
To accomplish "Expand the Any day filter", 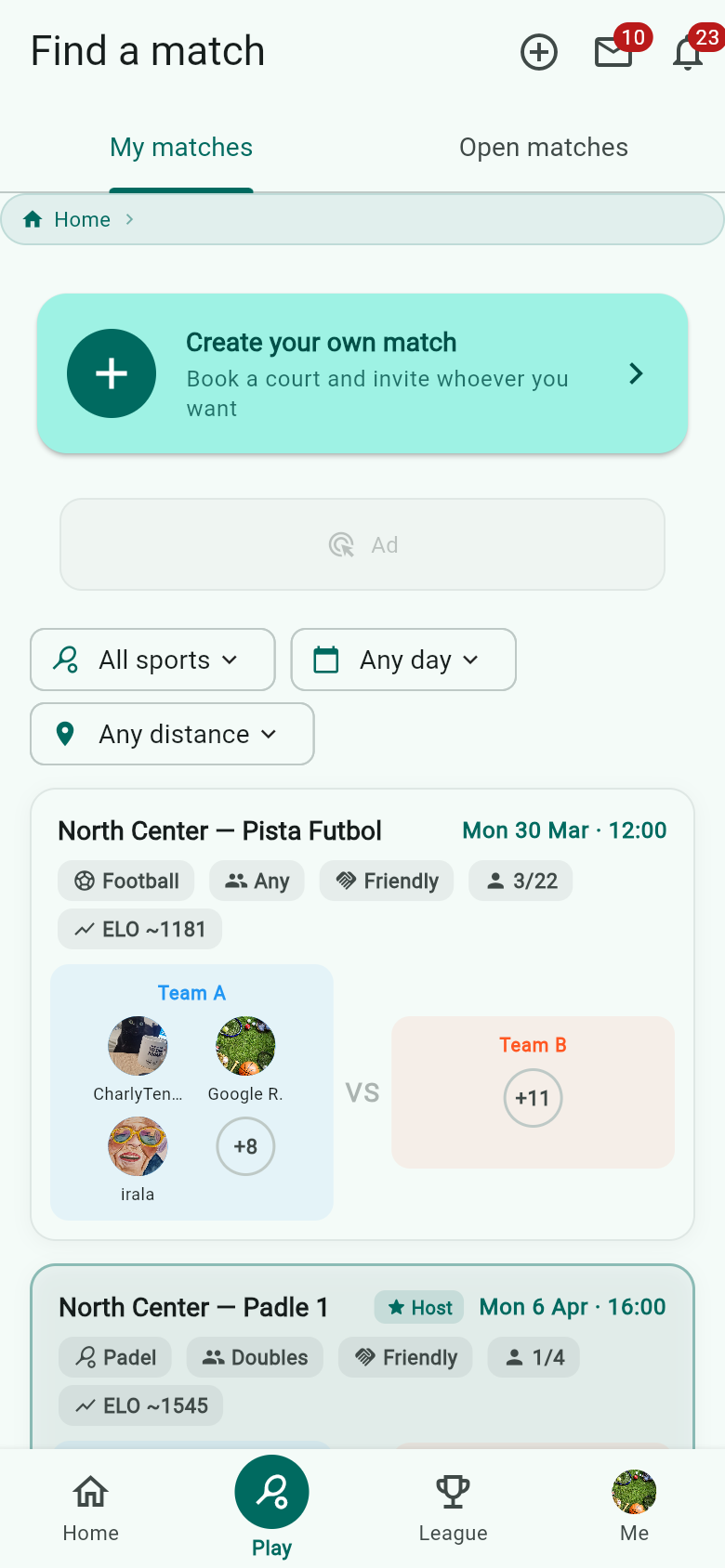I will coord(403,660).
